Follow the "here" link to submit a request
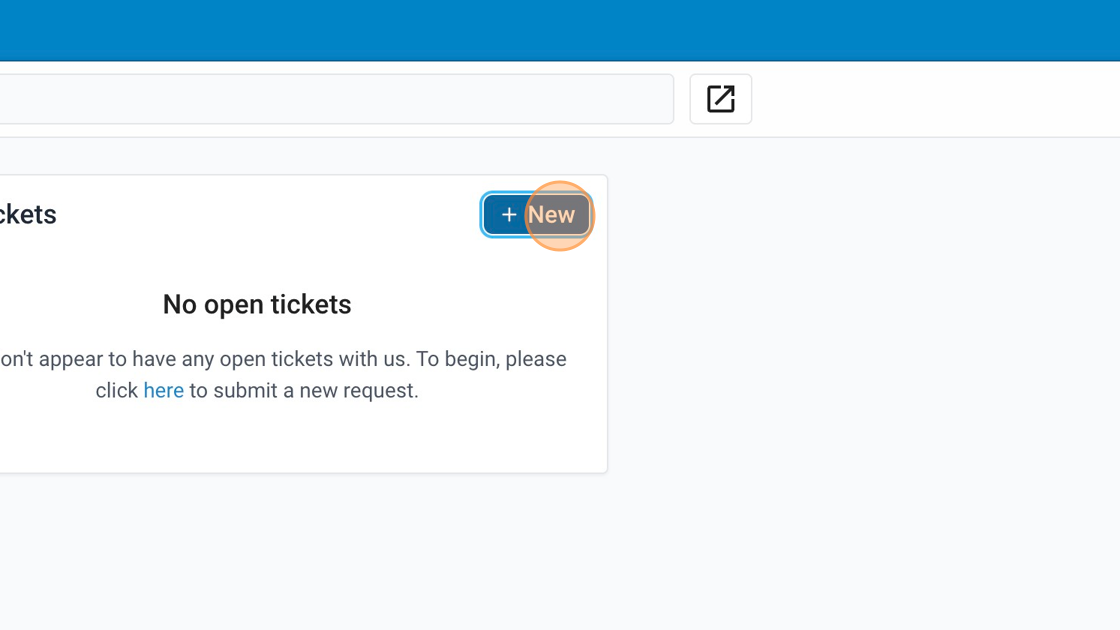 click(x=164, y=390)
